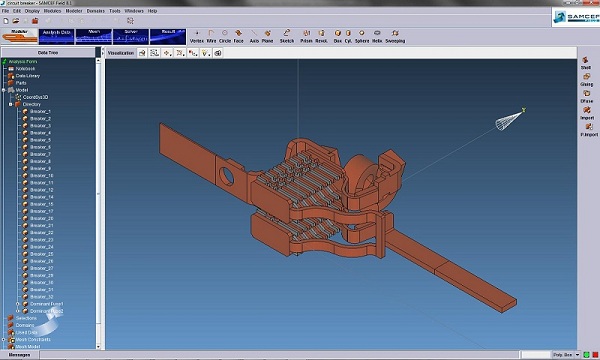The height and width of the screenshot is (360, 600).
Task: Switch to the Result module tab
Action: pyautogui.click(x=168, y=36)
